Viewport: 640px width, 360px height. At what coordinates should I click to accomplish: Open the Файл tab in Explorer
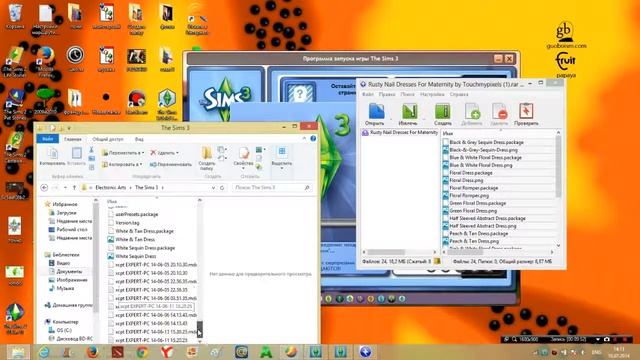pyautogui.click(x=47, y=139)
